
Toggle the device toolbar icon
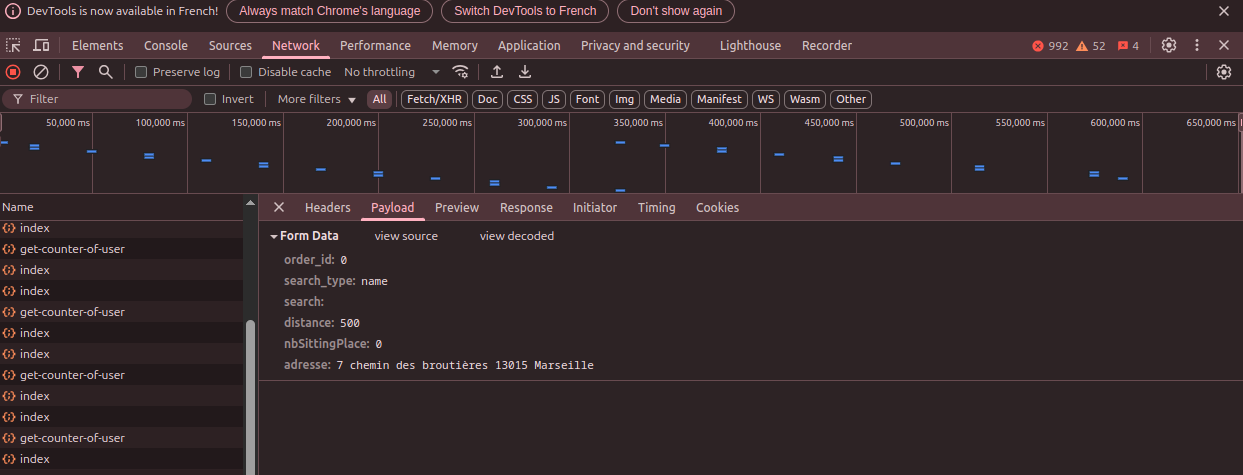41,46
